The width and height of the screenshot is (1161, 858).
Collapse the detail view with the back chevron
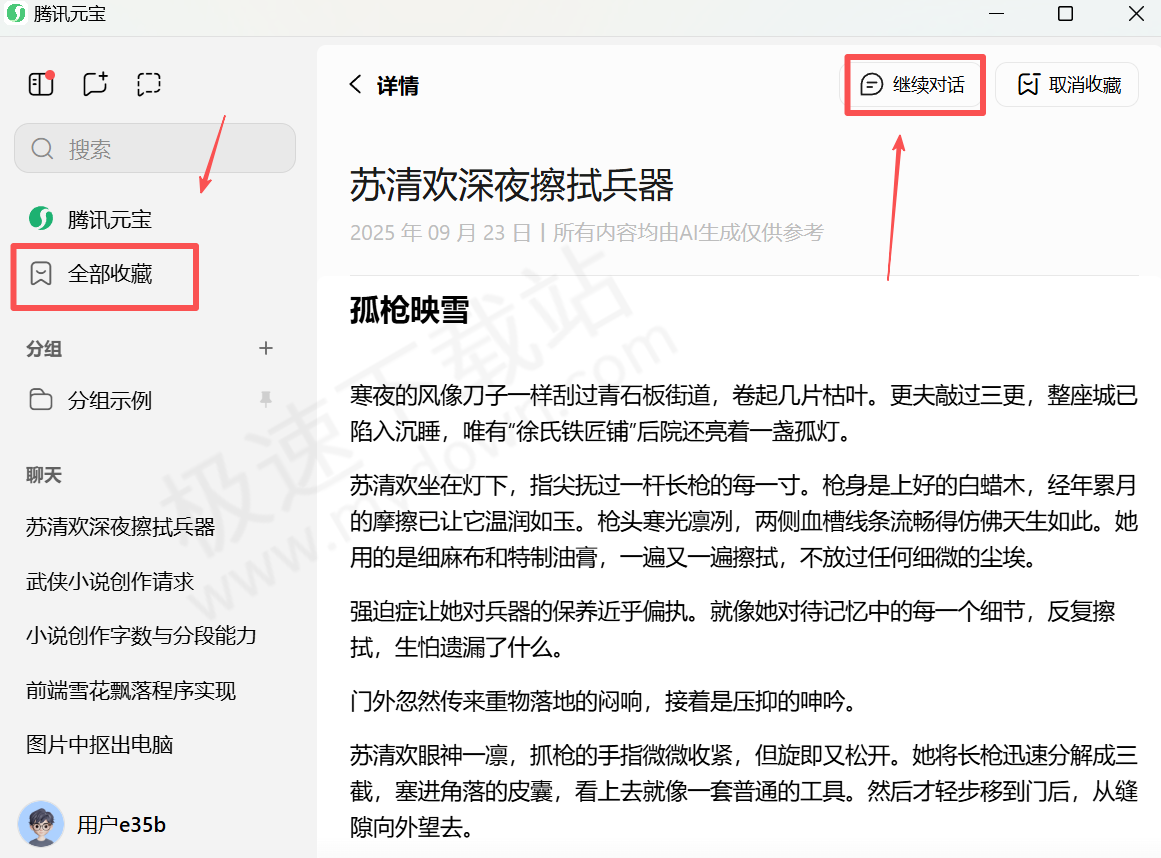(355, 85)
